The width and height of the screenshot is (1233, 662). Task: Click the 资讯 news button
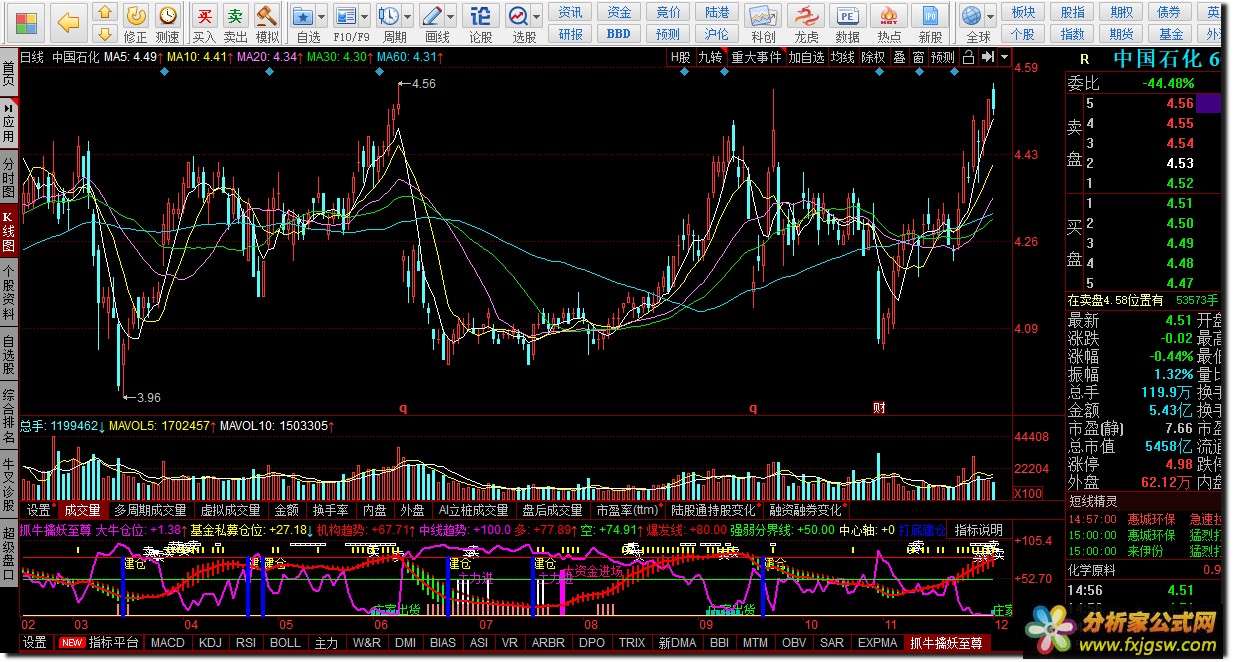[570, 12]
